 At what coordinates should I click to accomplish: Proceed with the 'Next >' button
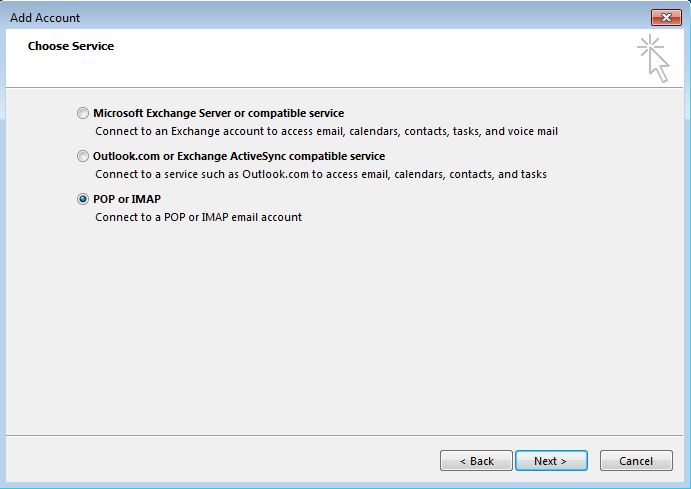point(550,461)
